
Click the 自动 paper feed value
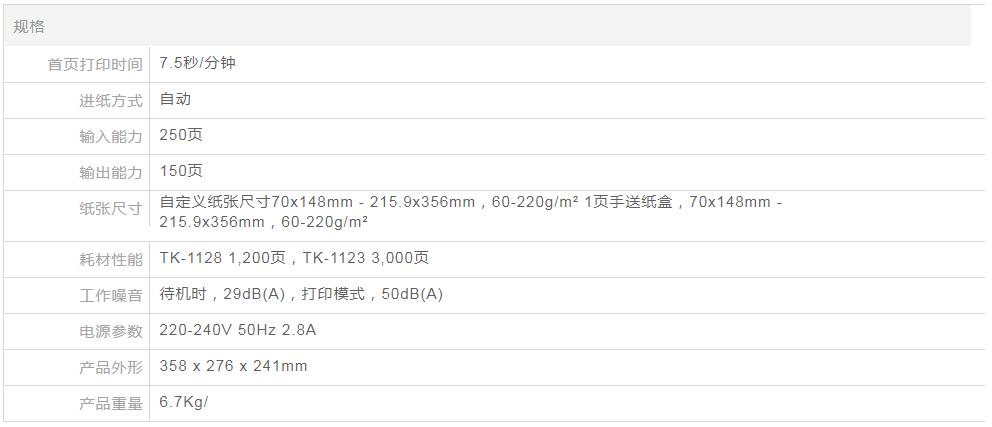[x=175, y=99]
